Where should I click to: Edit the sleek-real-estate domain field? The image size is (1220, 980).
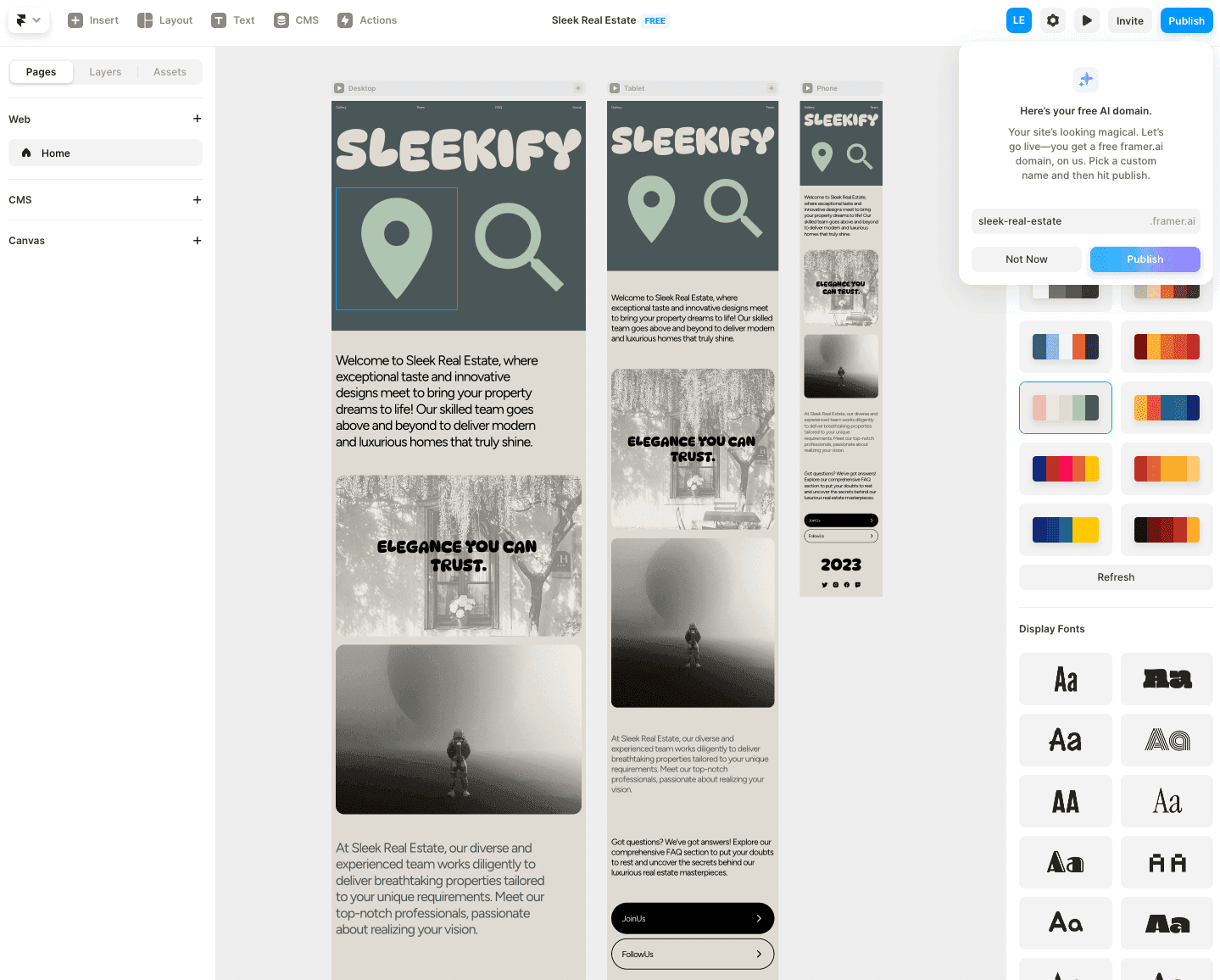click(1060, 221)
